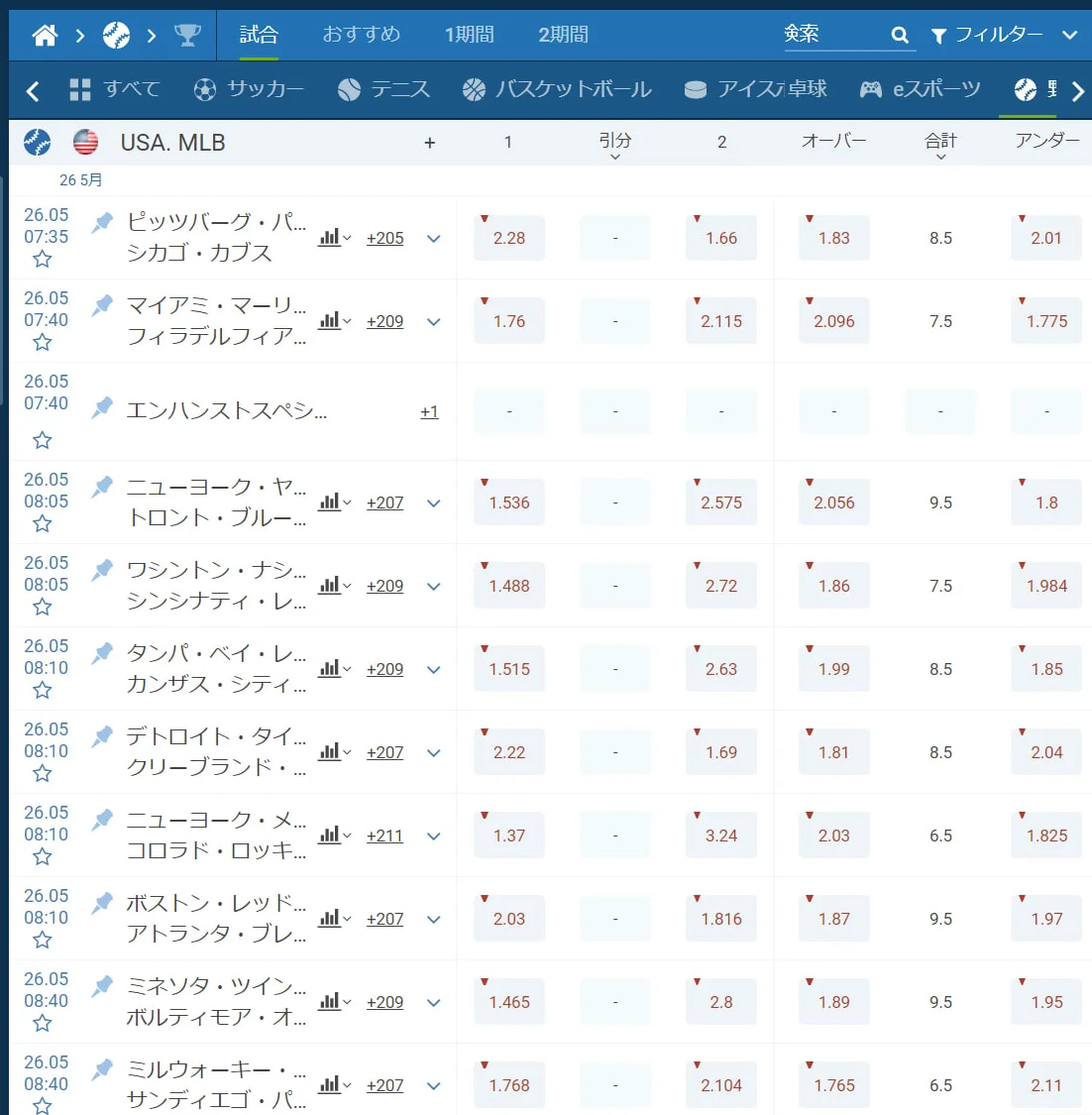Select odds 2.575 for トロント

click(x=720, y=502)
